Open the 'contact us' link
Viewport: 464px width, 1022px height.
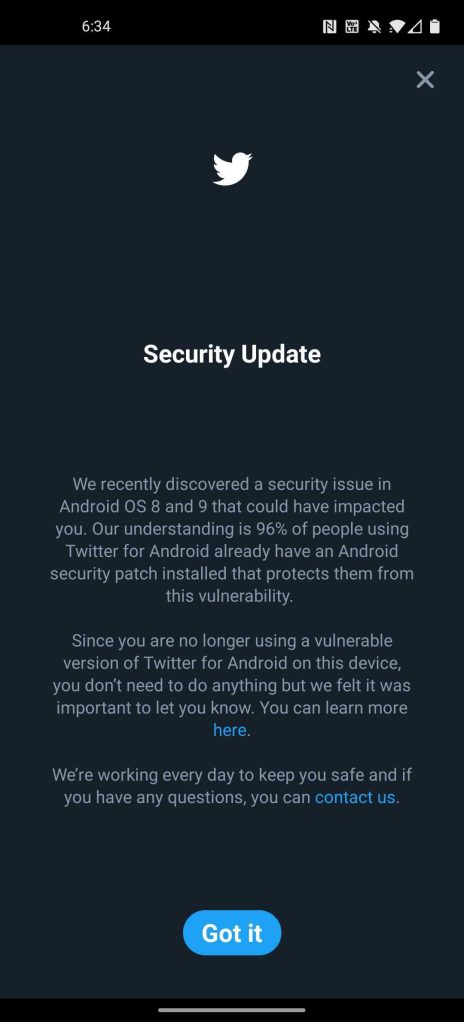[x=355, y=797]
